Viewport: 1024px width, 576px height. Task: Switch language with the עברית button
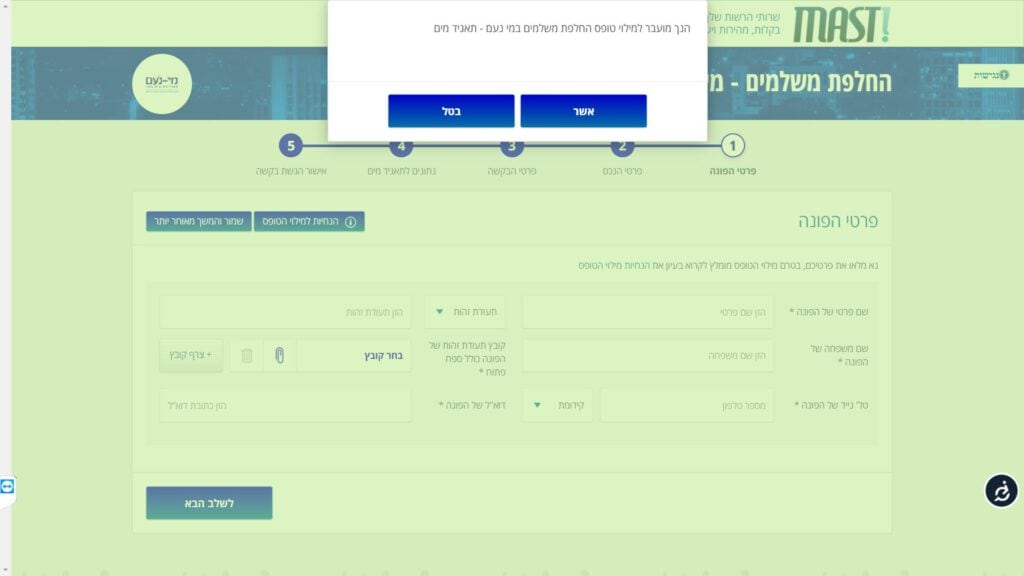click(x=990, y=75)
